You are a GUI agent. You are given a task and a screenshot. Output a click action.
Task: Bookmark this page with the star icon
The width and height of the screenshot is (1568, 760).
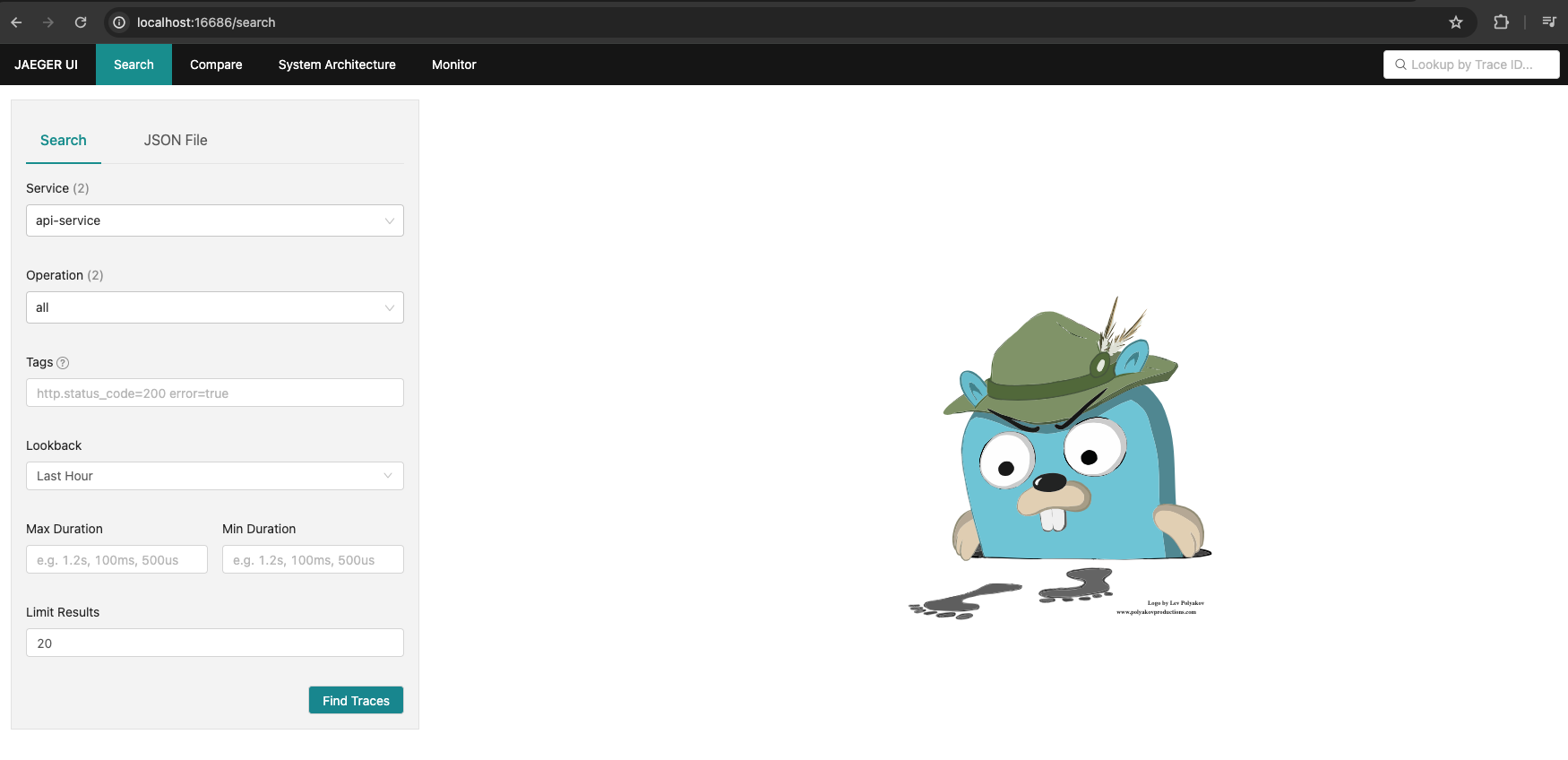[x=1456, y=22]
